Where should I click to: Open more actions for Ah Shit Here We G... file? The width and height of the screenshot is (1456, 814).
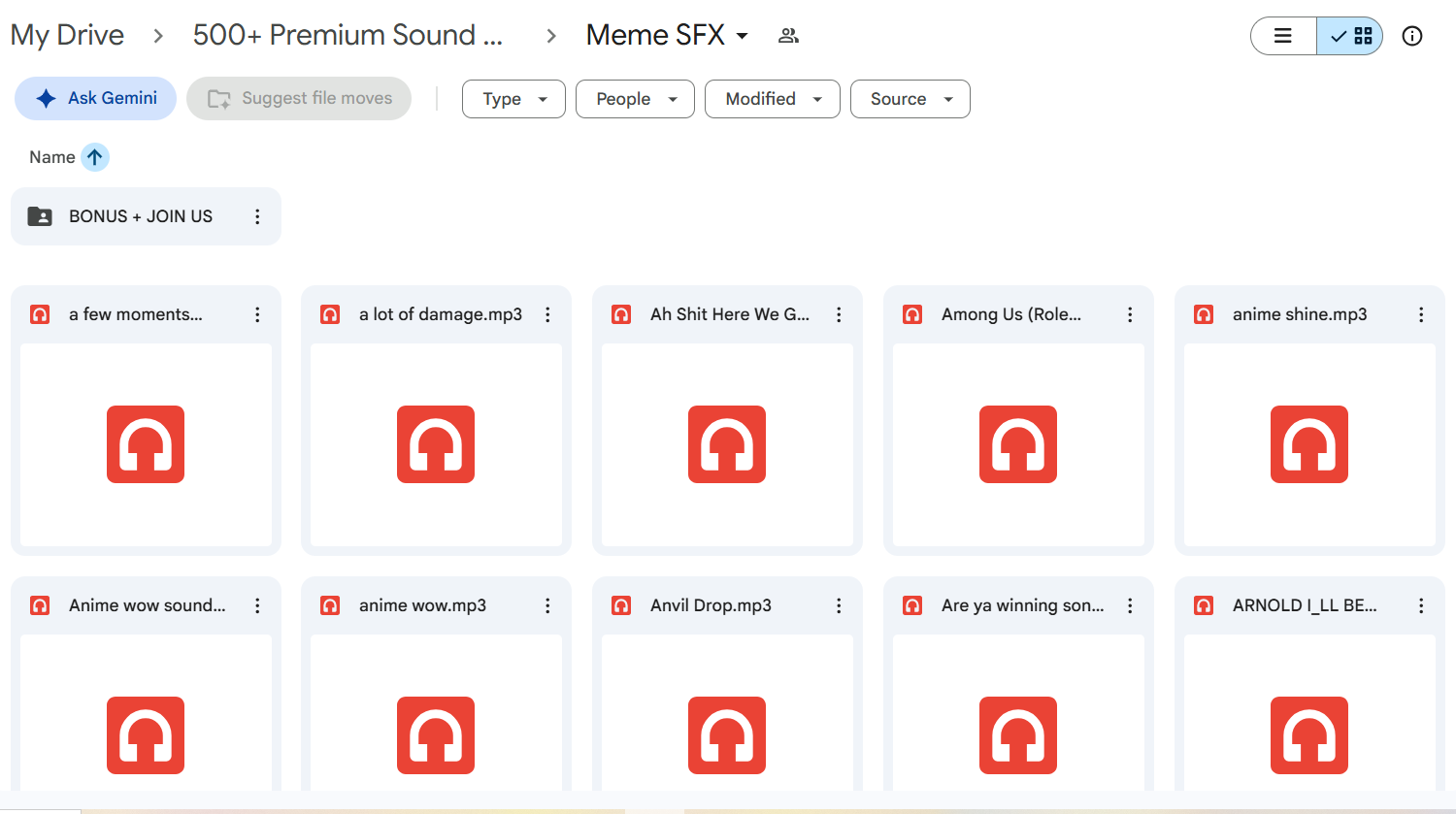[x=839, y=314]
